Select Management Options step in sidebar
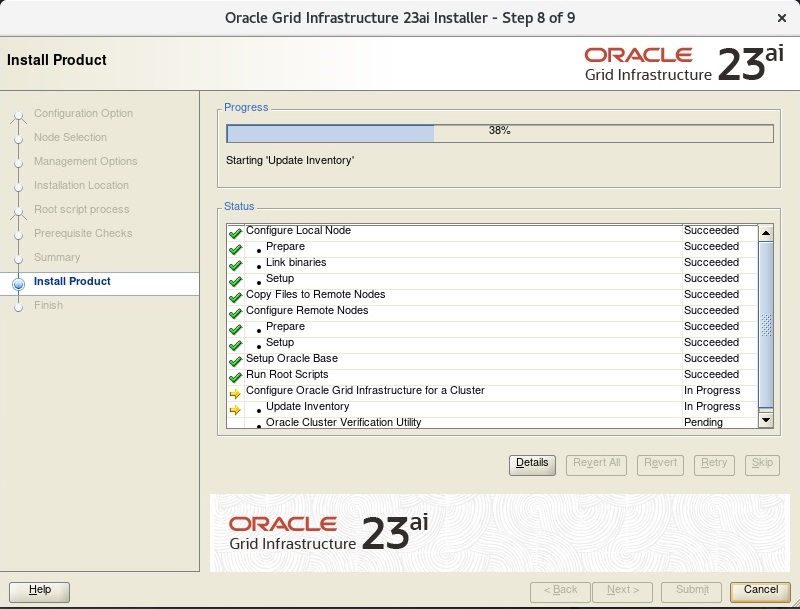Viewport: 800px width, 609px height. (85, 161)
